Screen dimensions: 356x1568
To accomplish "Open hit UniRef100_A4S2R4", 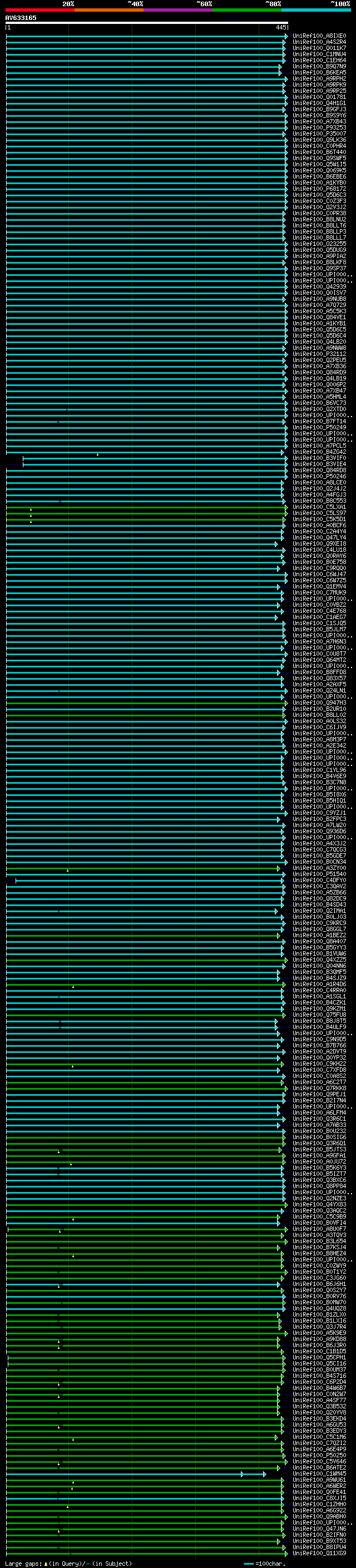I will tap(319, 42).
